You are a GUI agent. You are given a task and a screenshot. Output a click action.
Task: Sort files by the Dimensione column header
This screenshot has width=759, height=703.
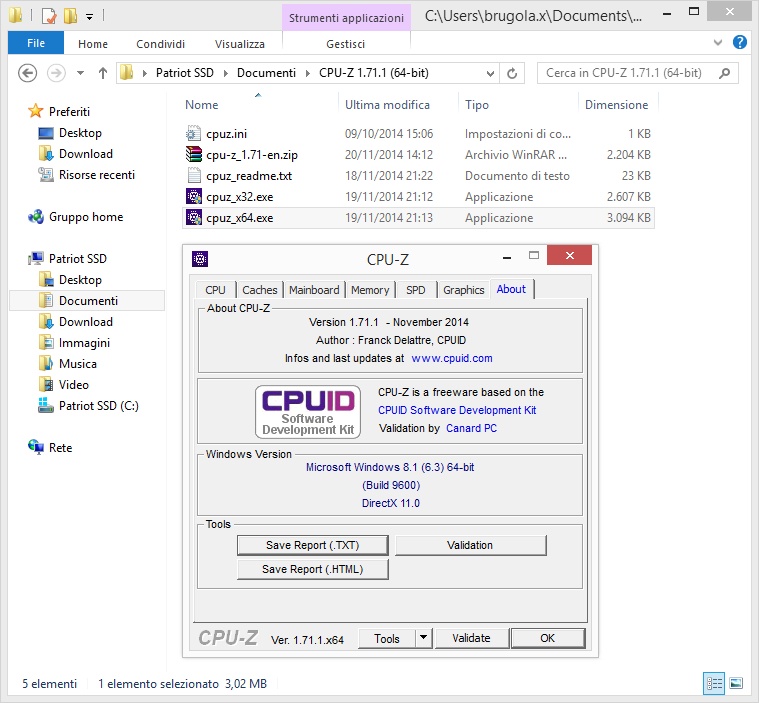point(617,105)
